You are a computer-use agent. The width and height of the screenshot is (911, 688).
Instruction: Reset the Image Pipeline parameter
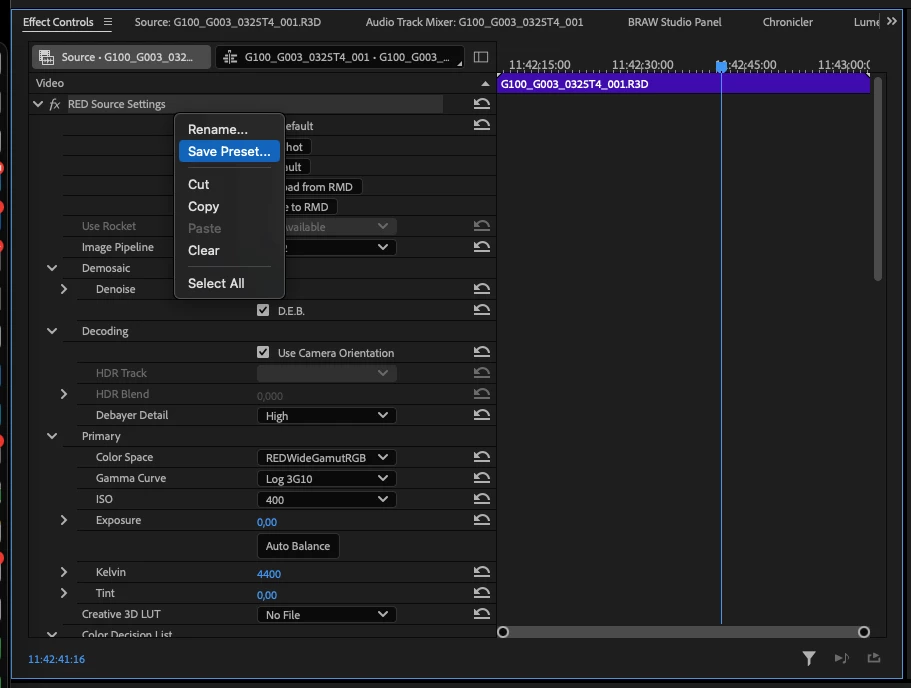(482, 246)
